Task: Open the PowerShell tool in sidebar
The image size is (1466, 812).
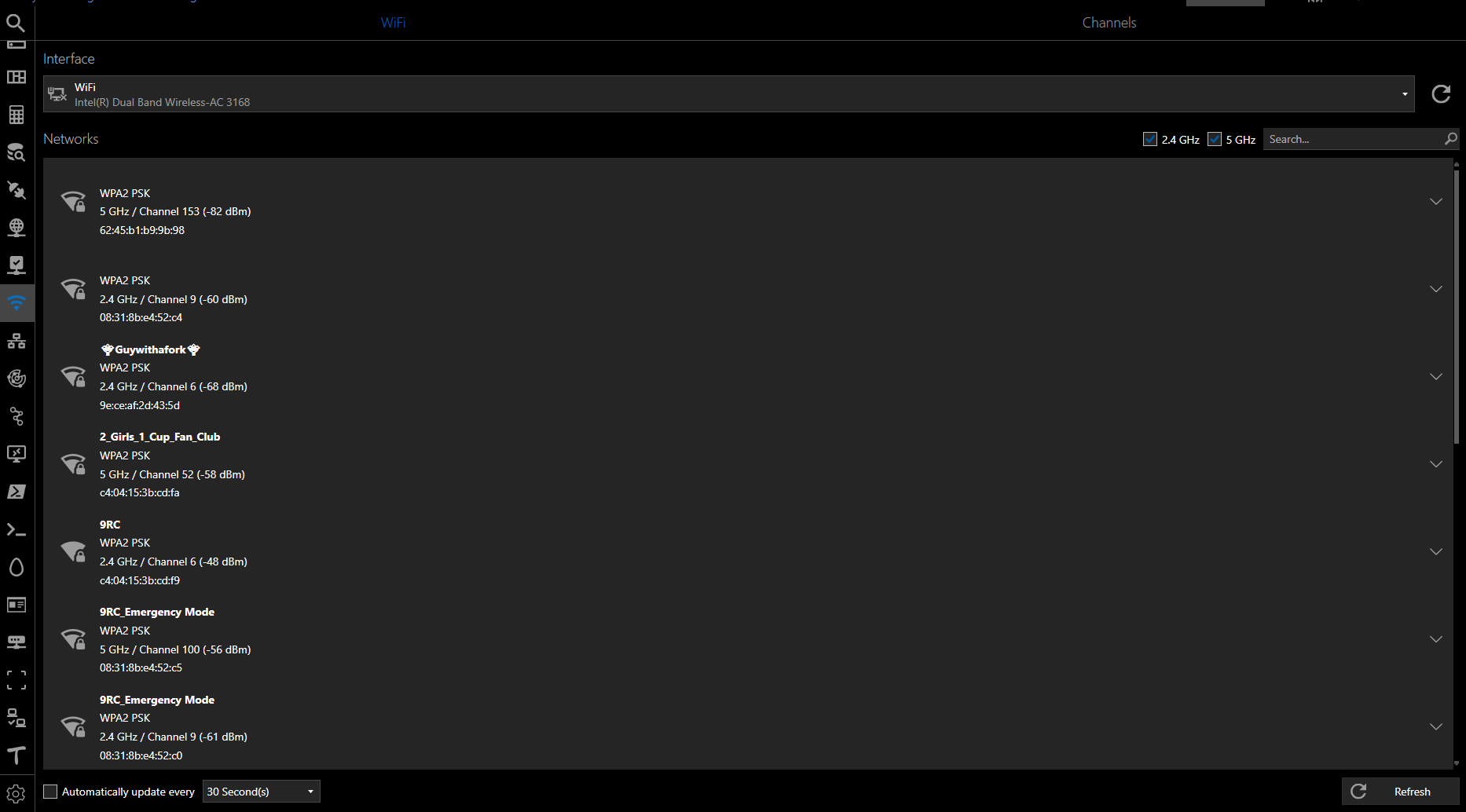Action: pyautogui.click(x=16, y=492)
